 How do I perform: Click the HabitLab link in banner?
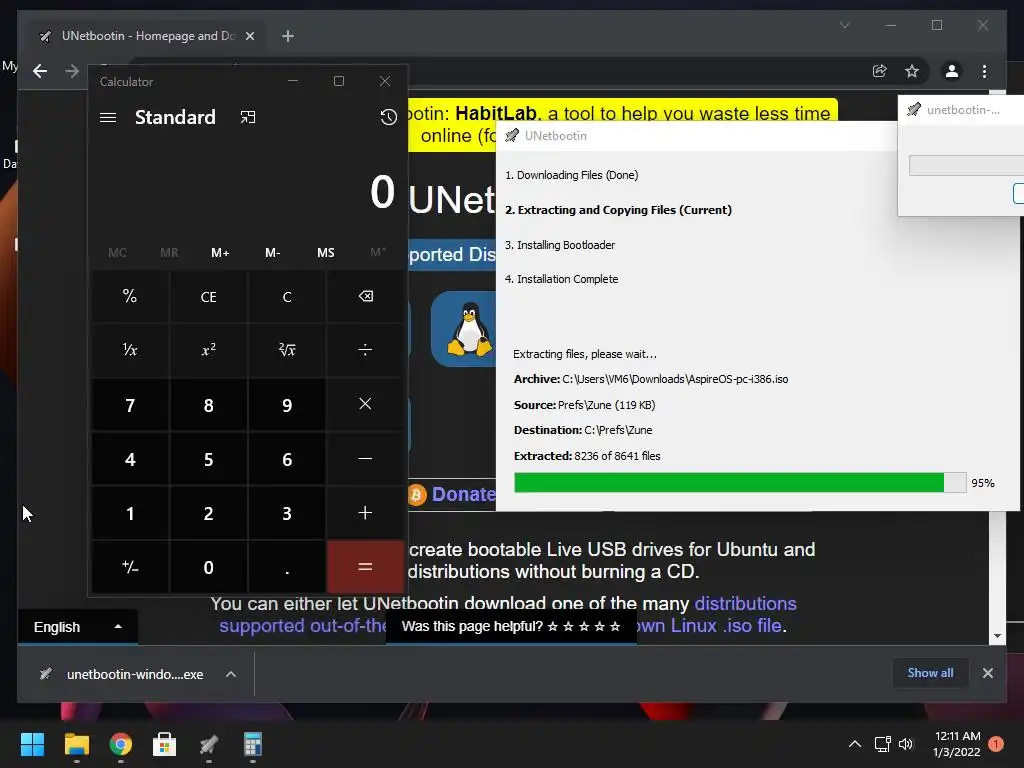click(495, 114)
